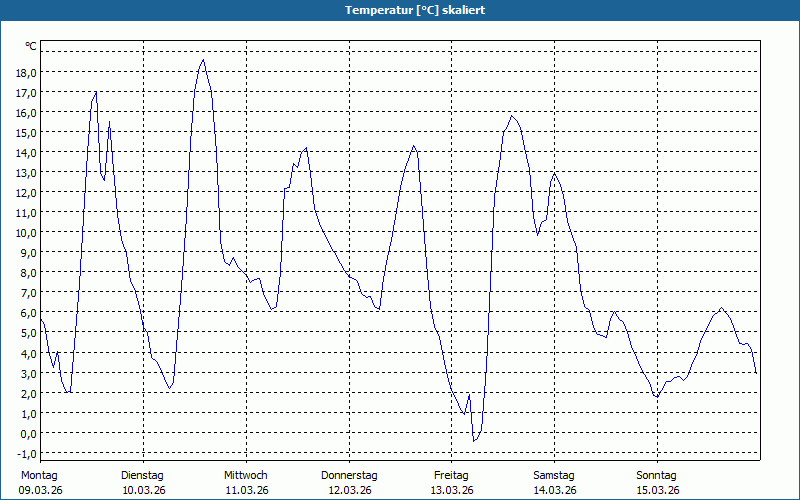The width and height of the screenshot is (800, 500).
Task: Click the 2,0 y-axis value
Action: click(x=29, y=393)
